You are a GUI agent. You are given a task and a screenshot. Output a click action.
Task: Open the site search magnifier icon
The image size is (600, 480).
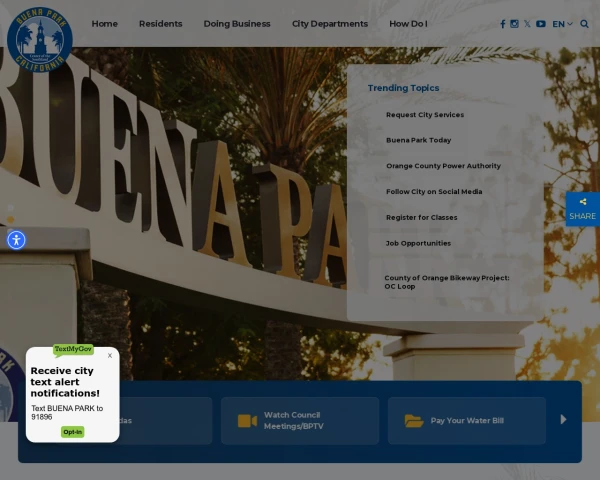(x=584, y=24)
